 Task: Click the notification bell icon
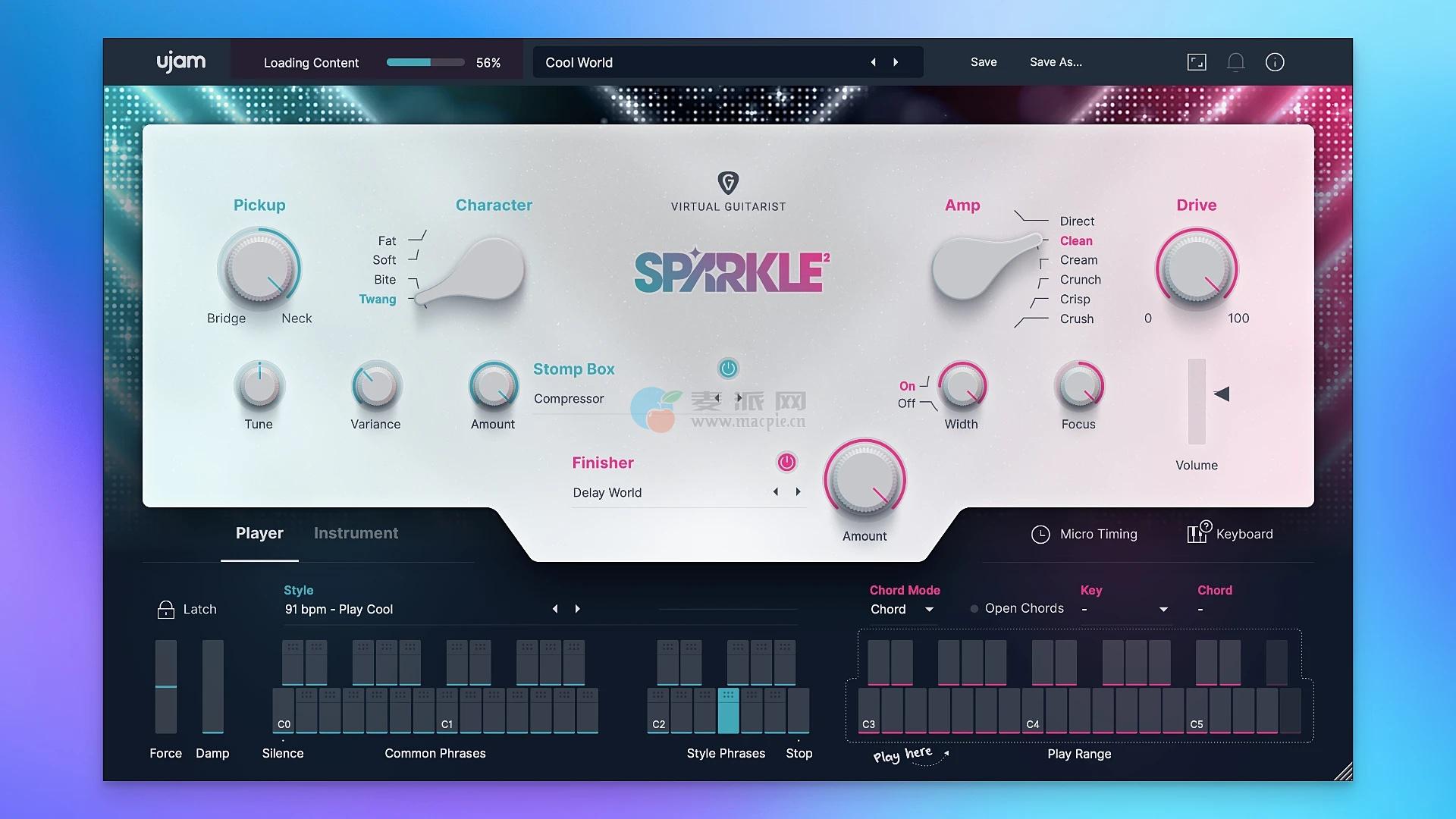click(1235, 62)
